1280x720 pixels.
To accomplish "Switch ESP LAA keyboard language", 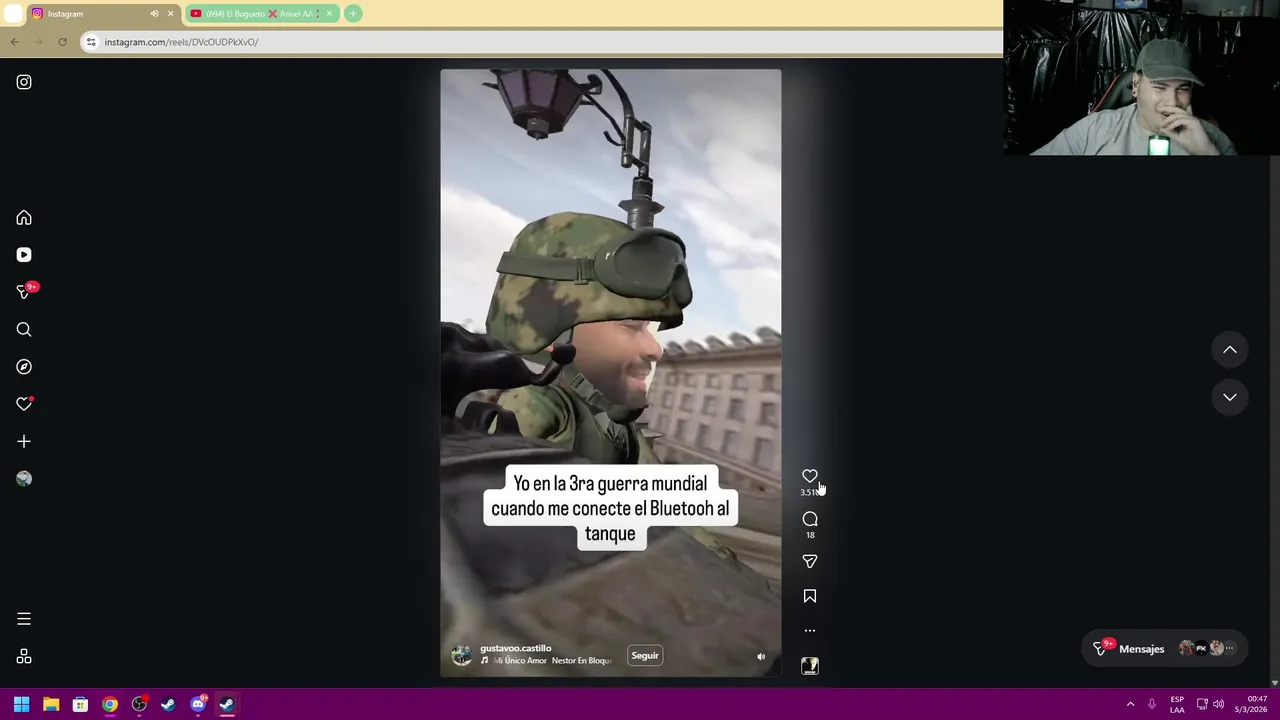I will pyautogui.click(x=1177, y=705).
